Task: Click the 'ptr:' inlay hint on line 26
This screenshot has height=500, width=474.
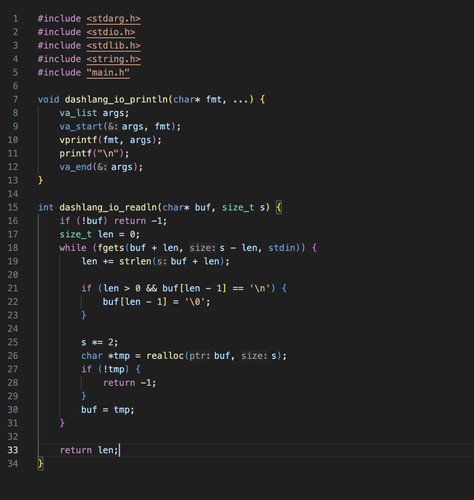Action: (x=200, y=356)
